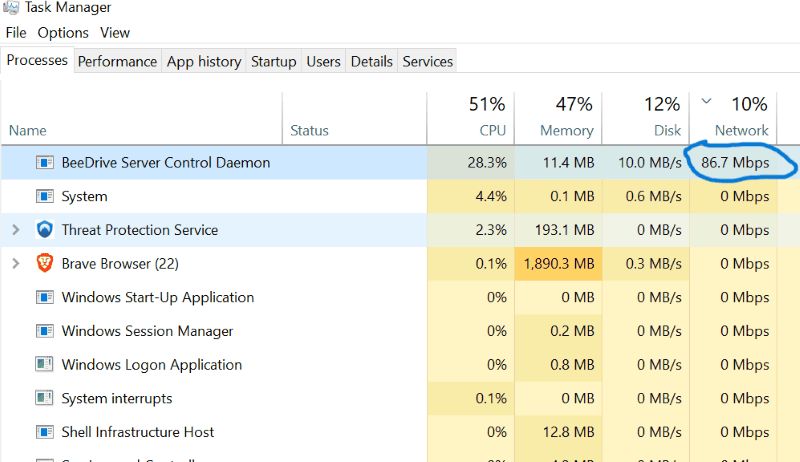This screenshot has width=800, height=462.
Task: Click the 1,890.3 MB memory cell
Action: (559, 264)
